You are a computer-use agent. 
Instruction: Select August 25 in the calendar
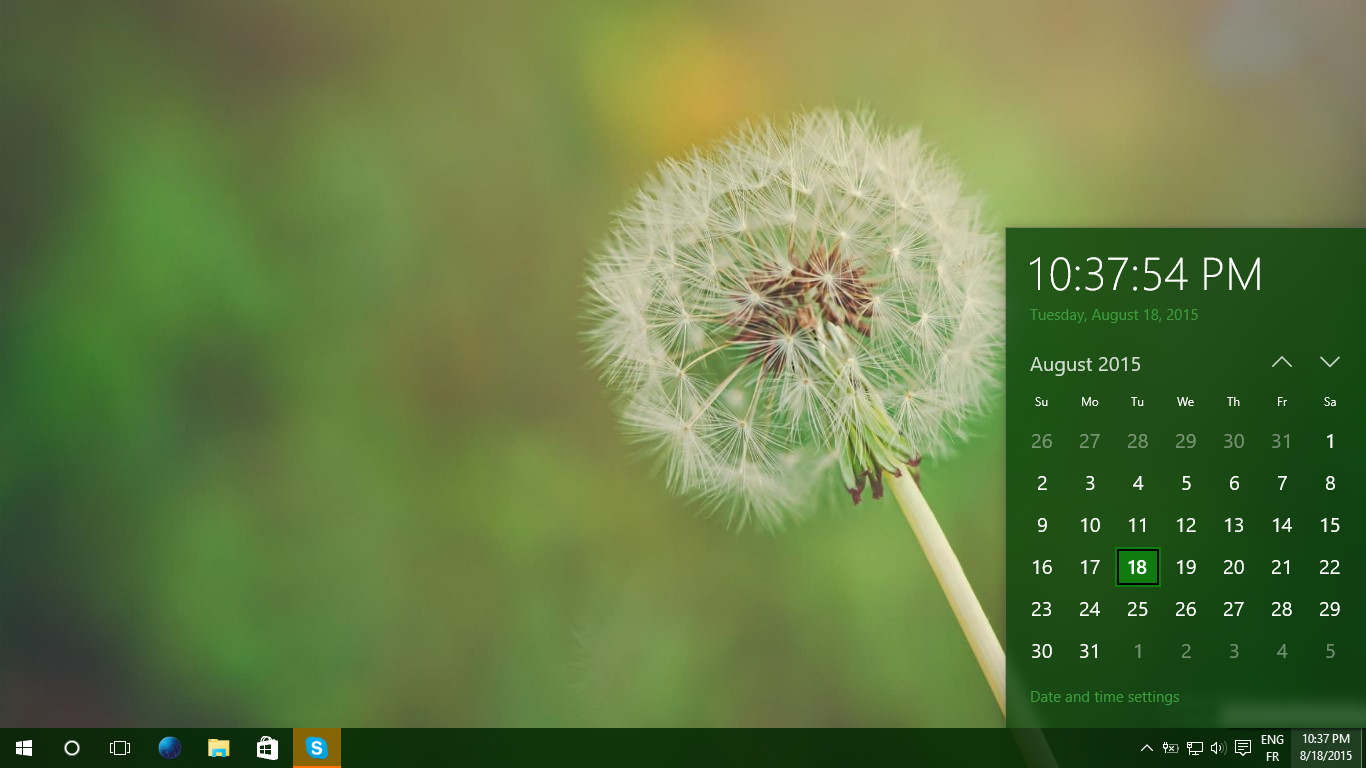point(1138,609)
